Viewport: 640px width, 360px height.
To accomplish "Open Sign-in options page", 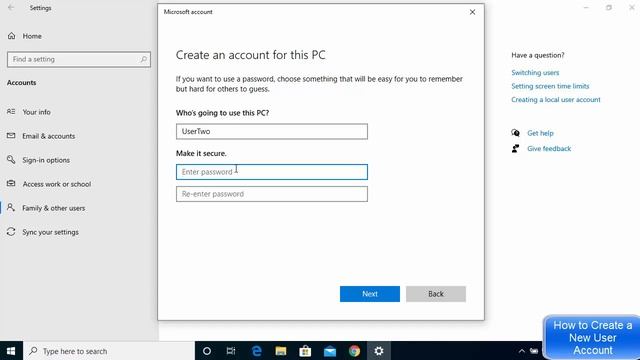I will (x=46, y=160).
